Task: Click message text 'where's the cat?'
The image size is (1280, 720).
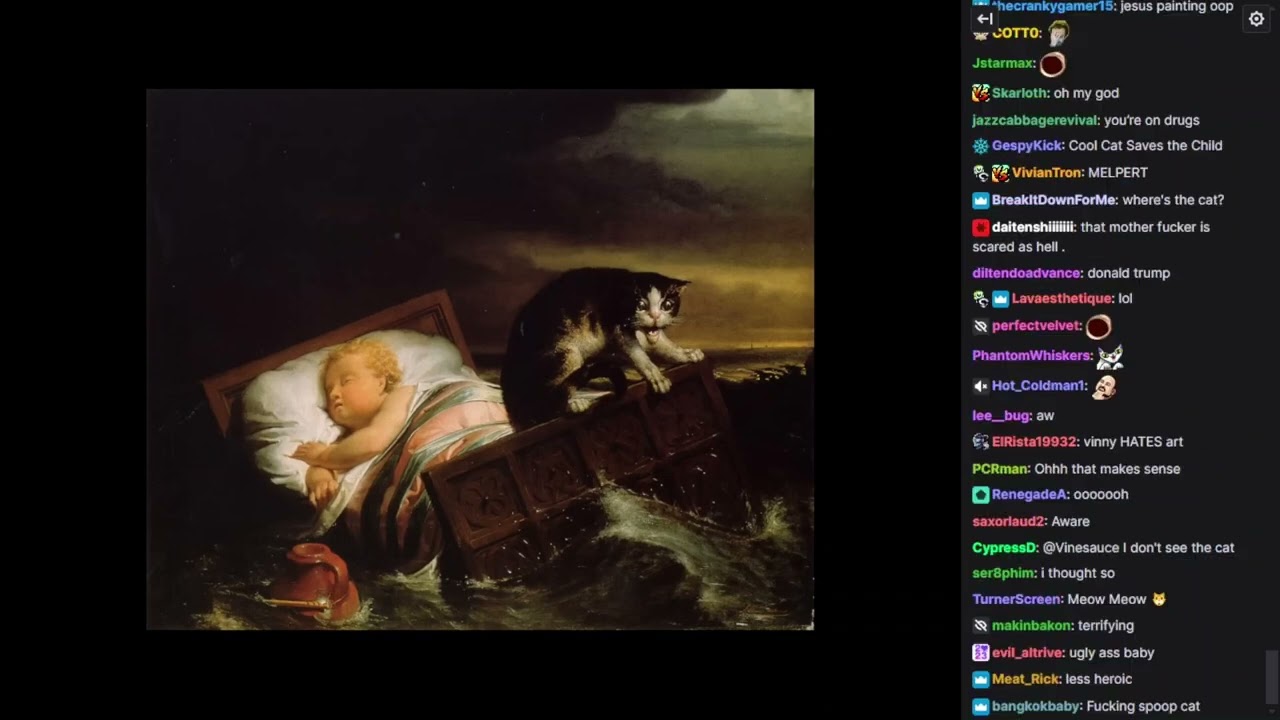Action: click(x=1173, y=200)
